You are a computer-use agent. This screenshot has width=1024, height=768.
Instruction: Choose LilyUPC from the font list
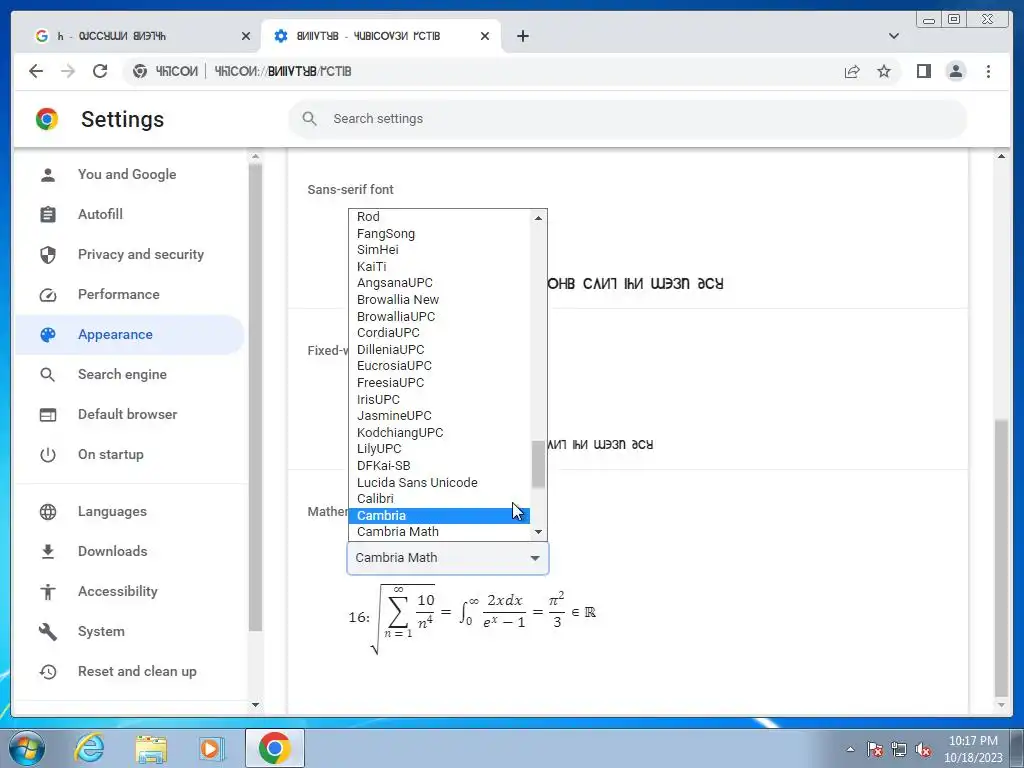[x=440, y=449]
